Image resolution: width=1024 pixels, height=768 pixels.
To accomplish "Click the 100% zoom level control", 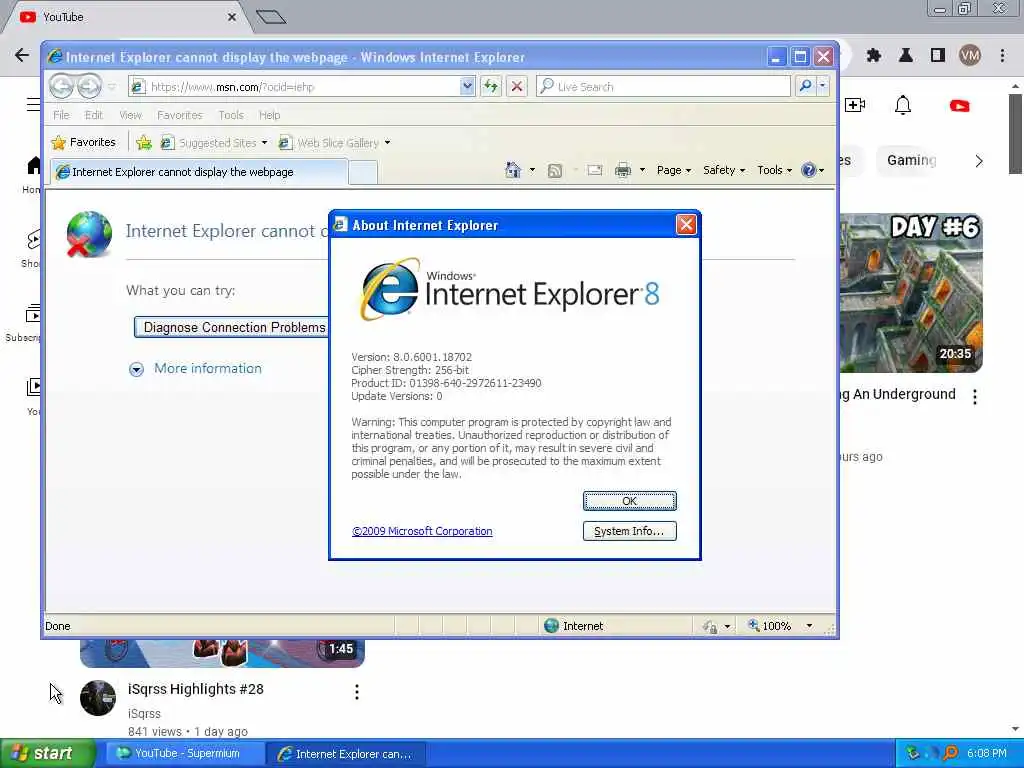I will click(x=771, y=626).
